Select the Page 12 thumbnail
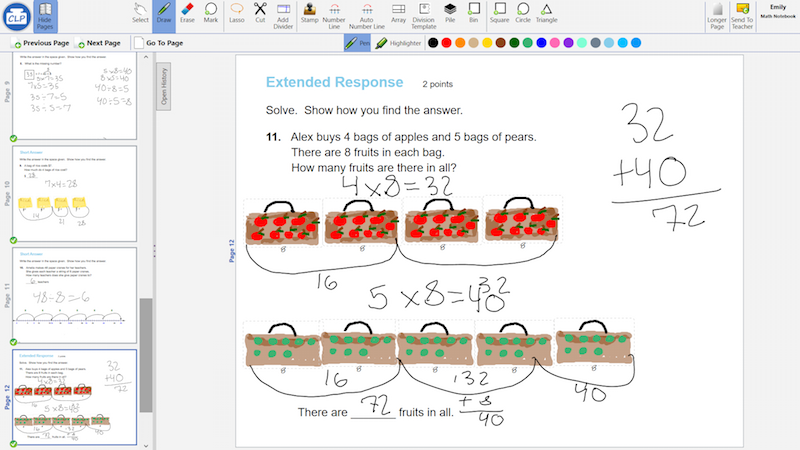 click(x=74, y=397)
